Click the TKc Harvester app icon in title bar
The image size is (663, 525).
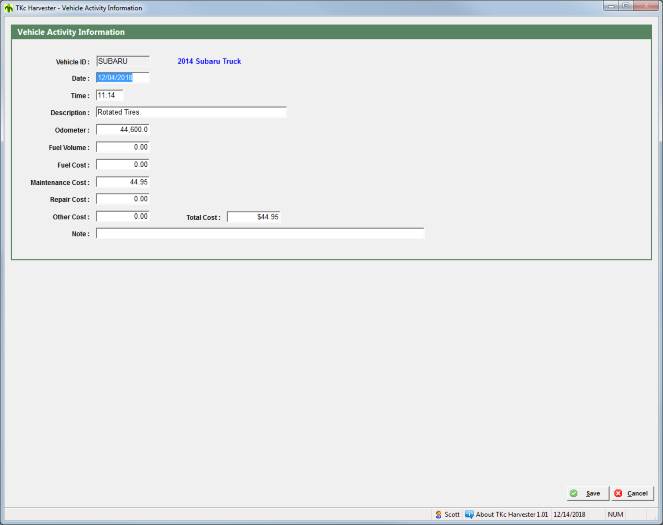point(8,7)
